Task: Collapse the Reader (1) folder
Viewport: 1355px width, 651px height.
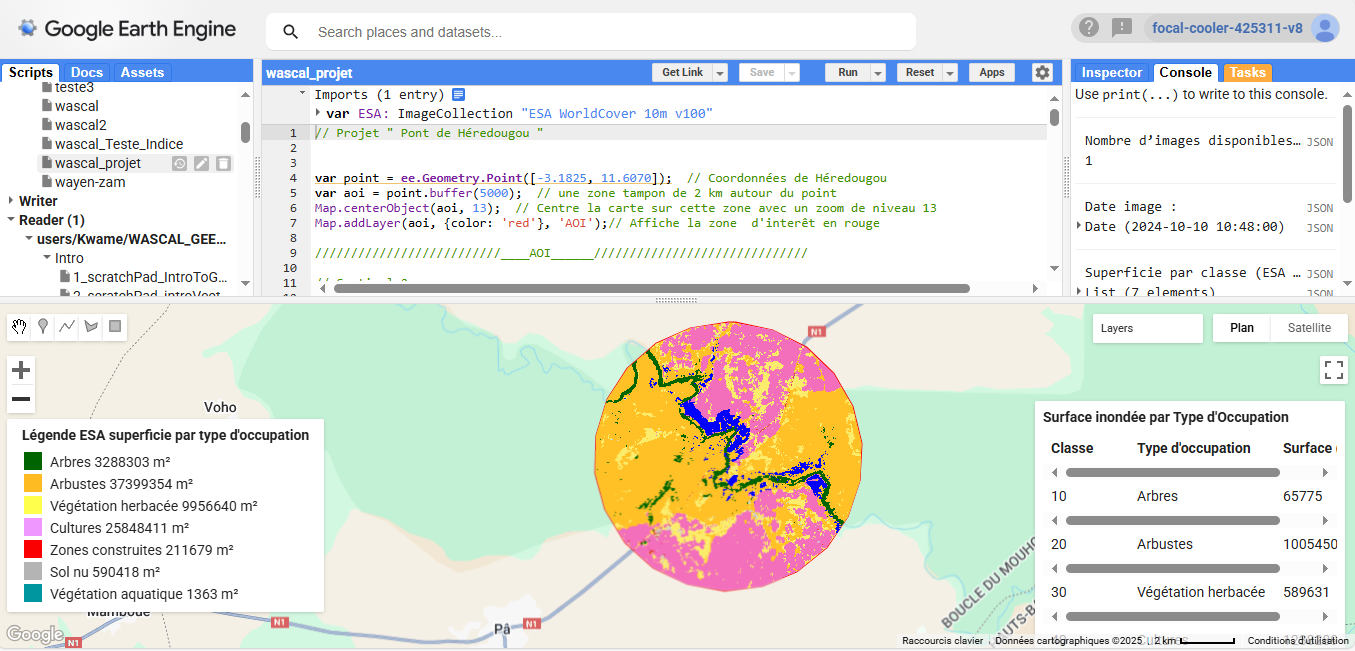Action: [10, 220]
